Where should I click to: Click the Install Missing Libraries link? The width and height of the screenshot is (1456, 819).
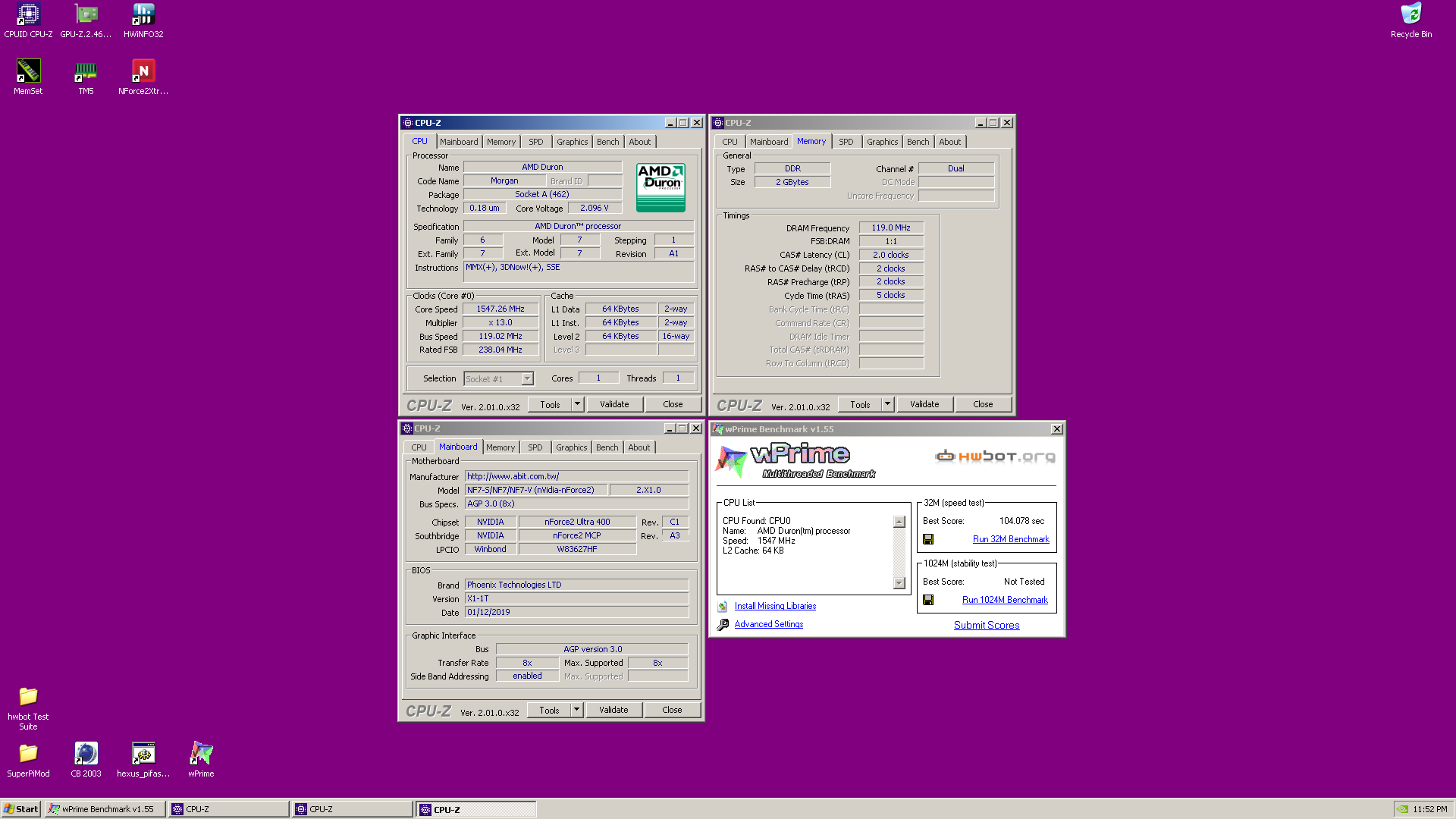775,606
